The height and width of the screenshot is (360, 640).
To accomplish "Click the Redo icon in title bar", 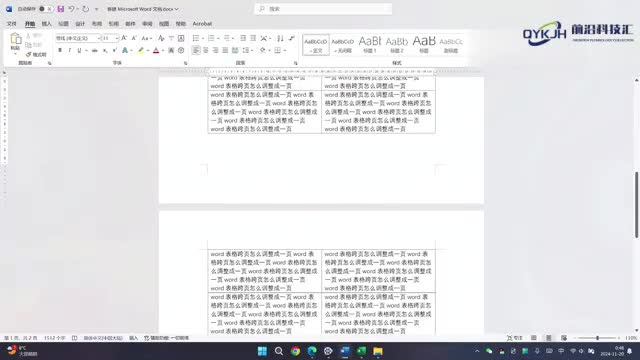I will click(x=86, y=9).
